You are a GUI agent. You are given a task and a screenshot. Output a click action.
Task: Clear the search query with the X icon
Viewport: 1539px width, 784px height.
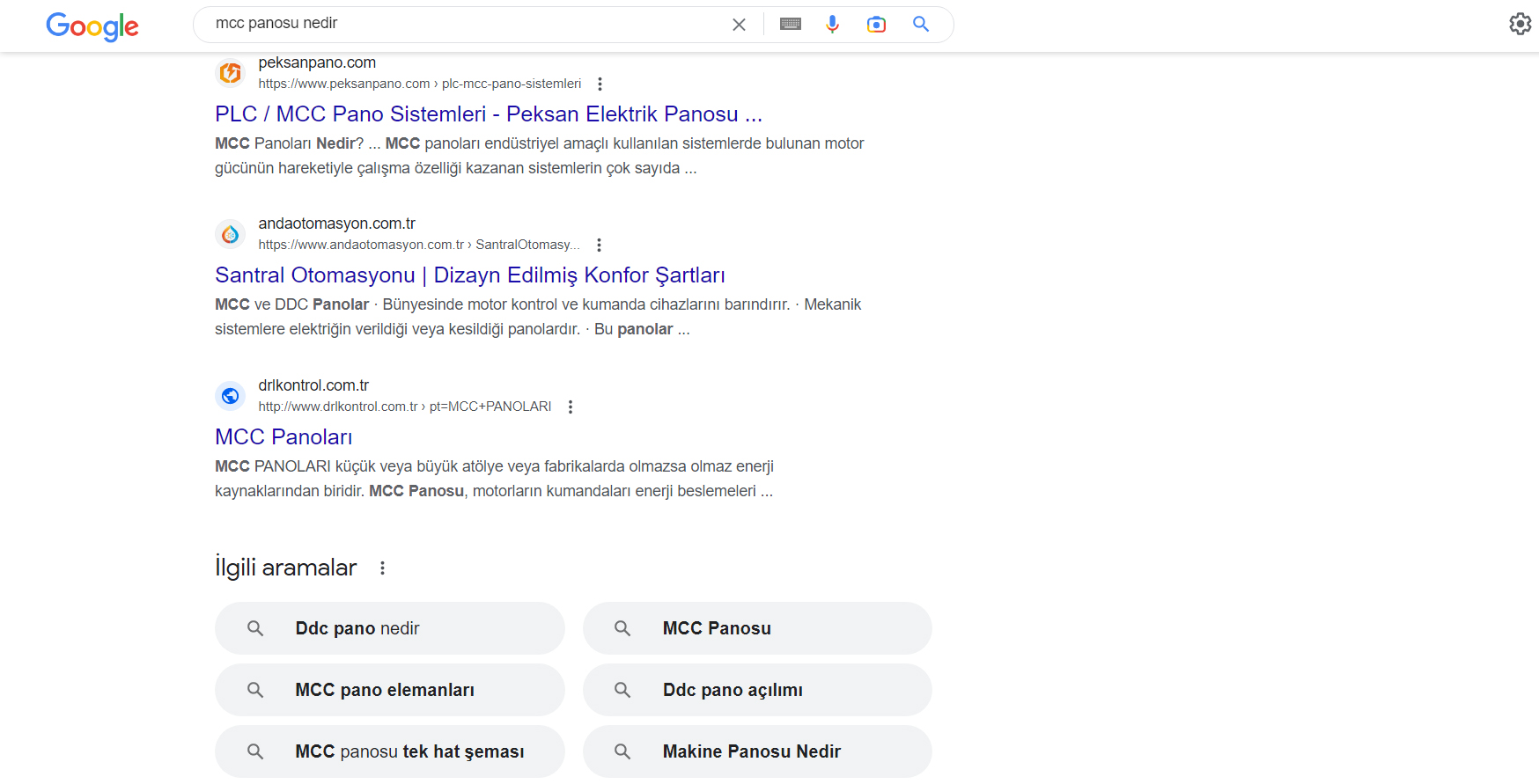(739, 25)
